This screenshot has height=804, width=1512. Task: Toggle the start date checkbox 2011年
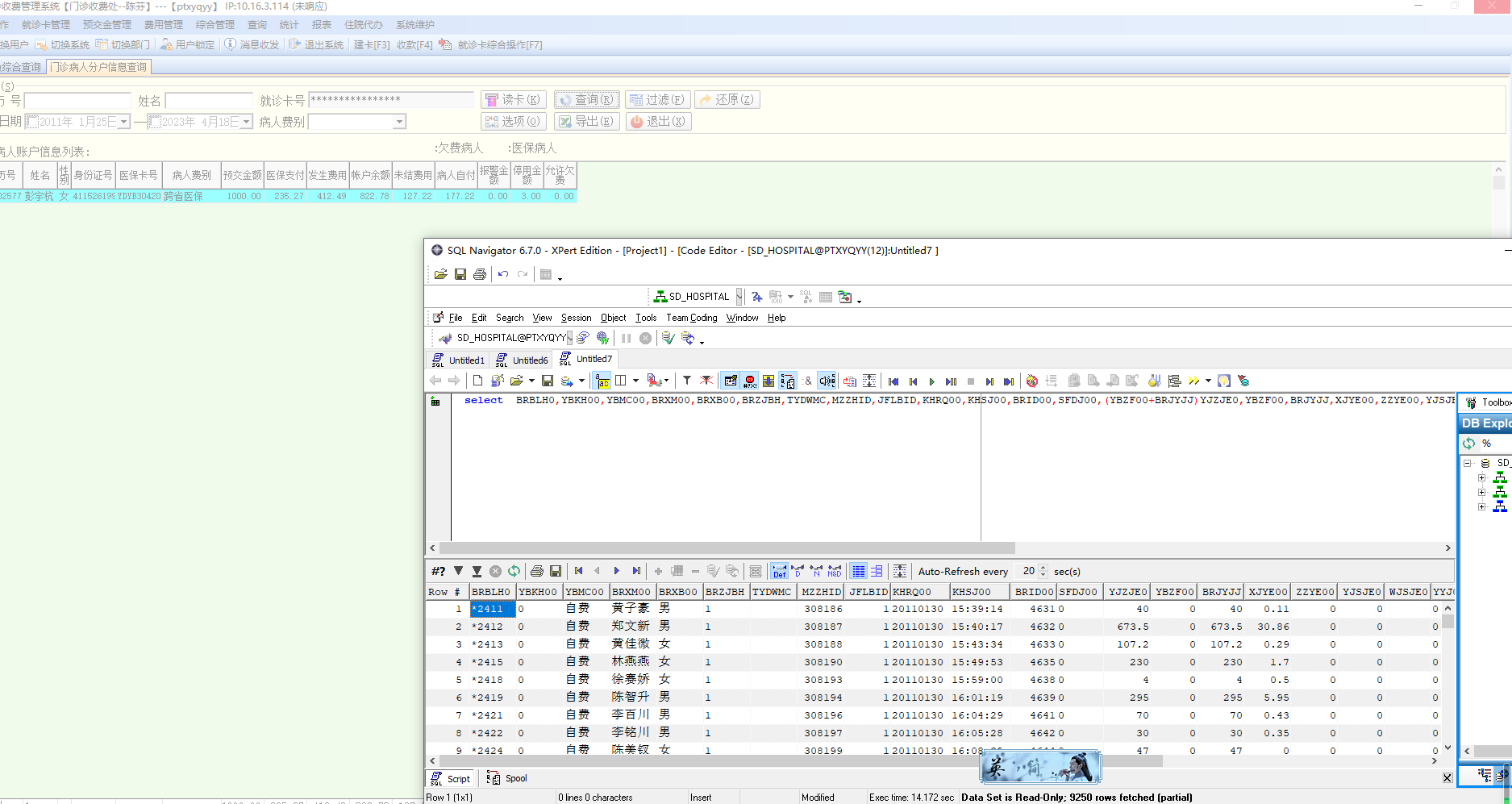[32, 122]
